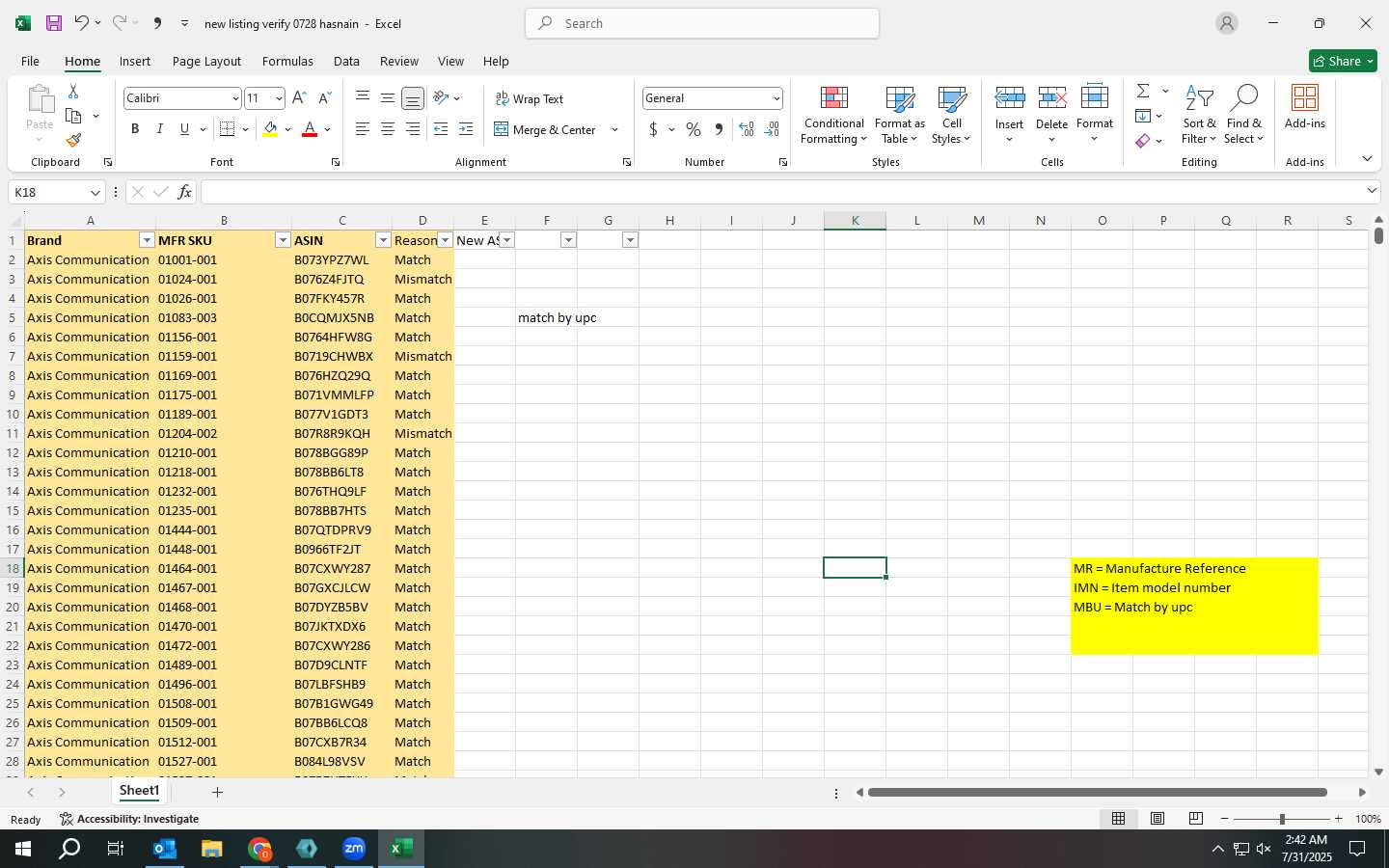
Task: Cut selection with the scissors icon
Action: pos(73,91)
